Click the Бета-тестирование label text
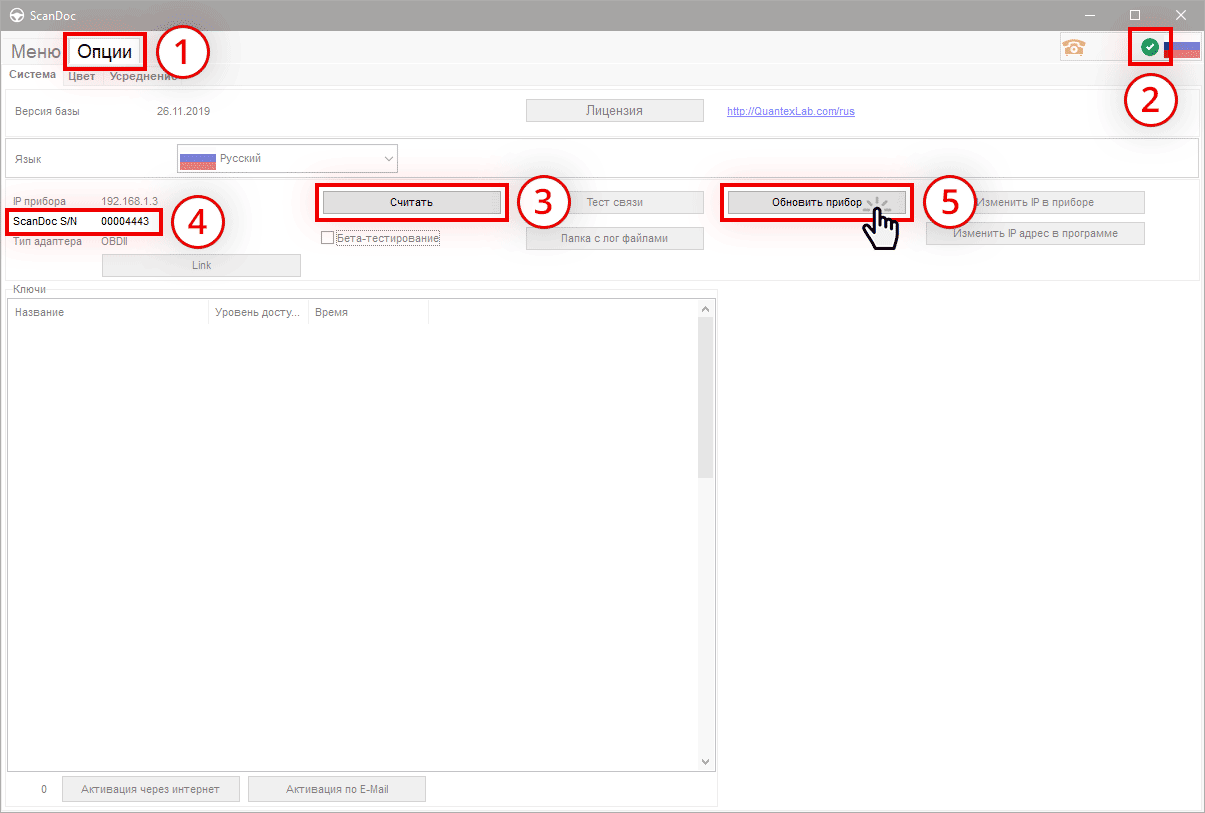Viewport: 1205px width, 813px height. pyautogui.click(x=386, y=237)
